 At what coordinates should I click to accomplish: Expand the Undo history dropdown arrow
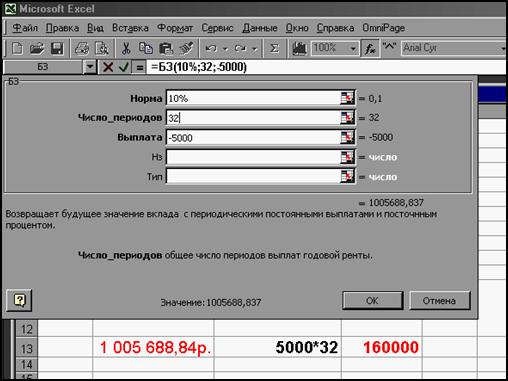tap(225, 49)
